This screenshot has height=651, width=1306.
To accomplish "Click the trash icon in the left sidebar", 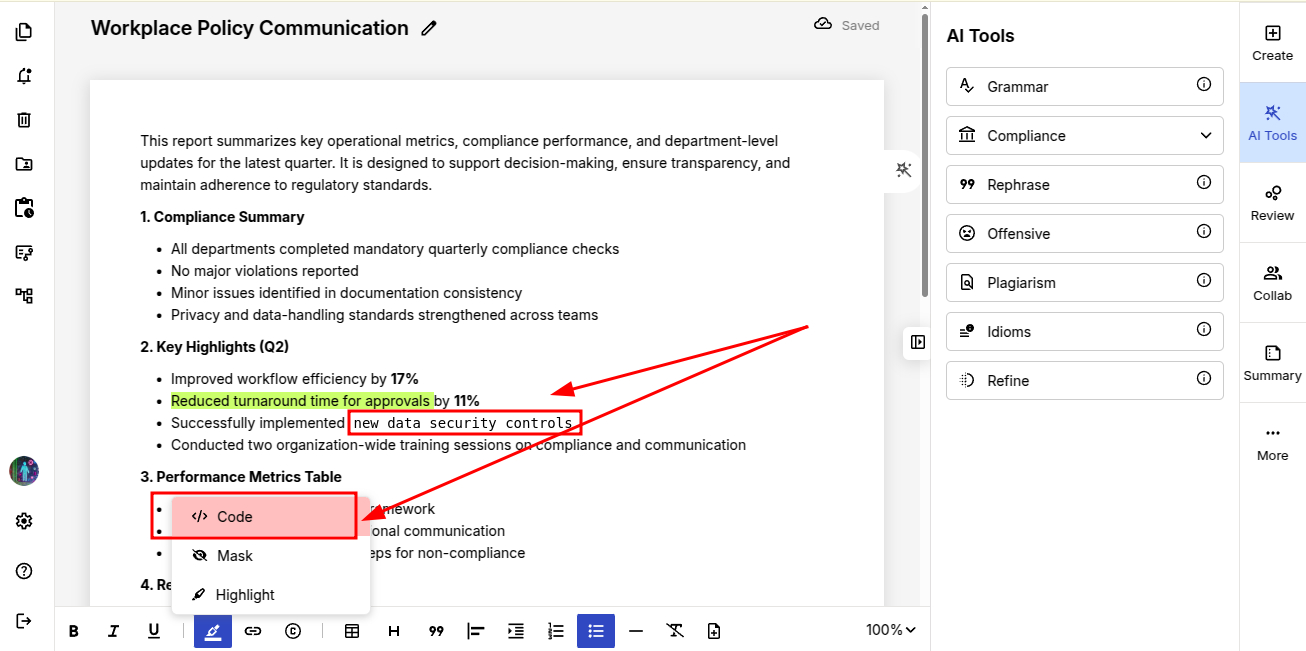I will click(24, 120).
